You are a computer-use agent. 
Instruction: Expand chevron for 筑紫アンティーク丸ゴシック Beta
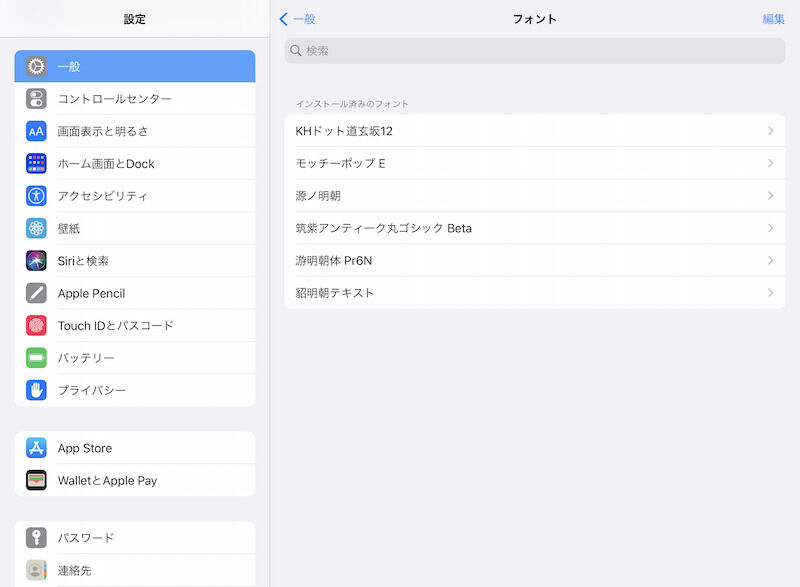[770, 228]
